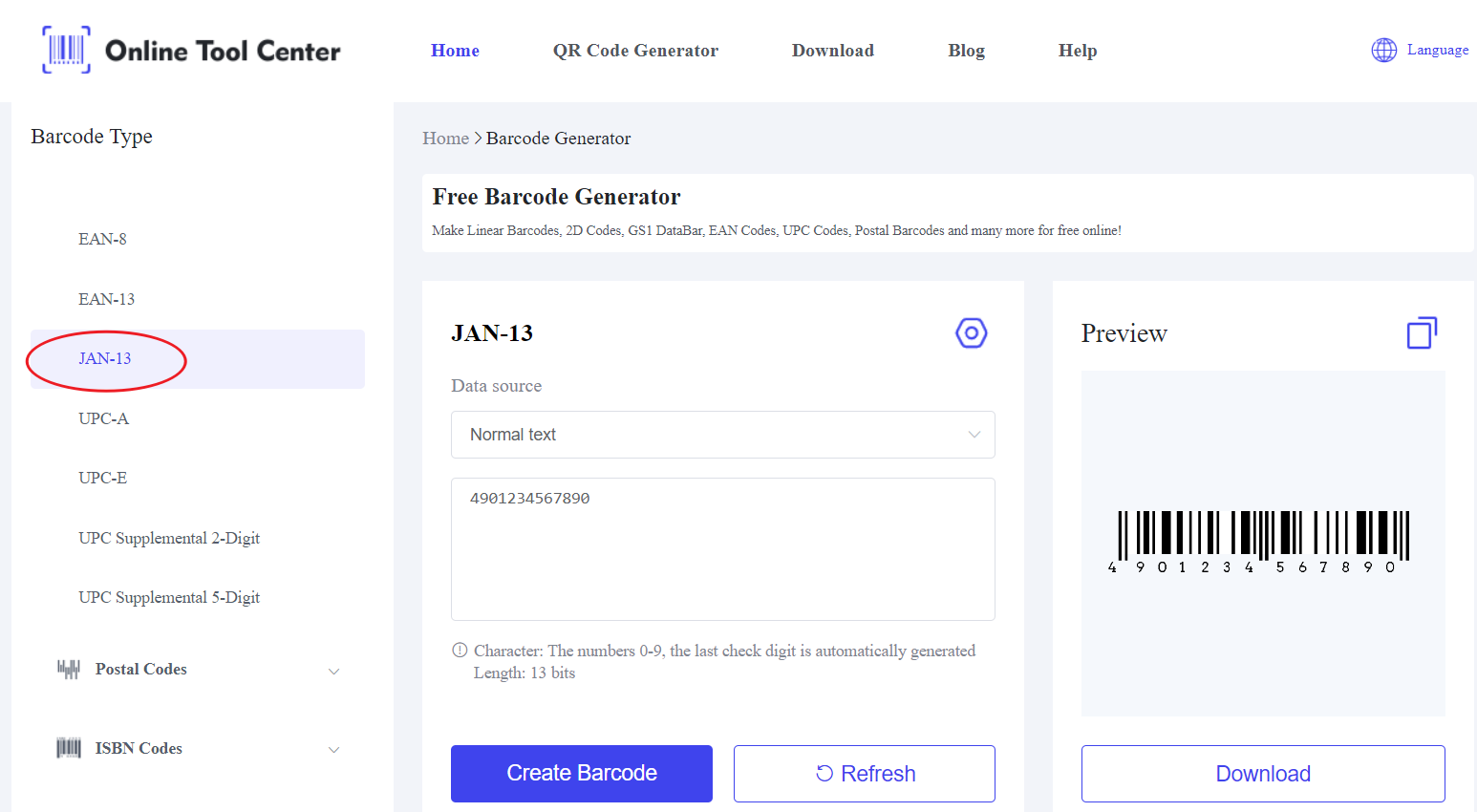This screenshot has width=1477, height=812.
Task: Click the Preview heading
Action: 1124,333
